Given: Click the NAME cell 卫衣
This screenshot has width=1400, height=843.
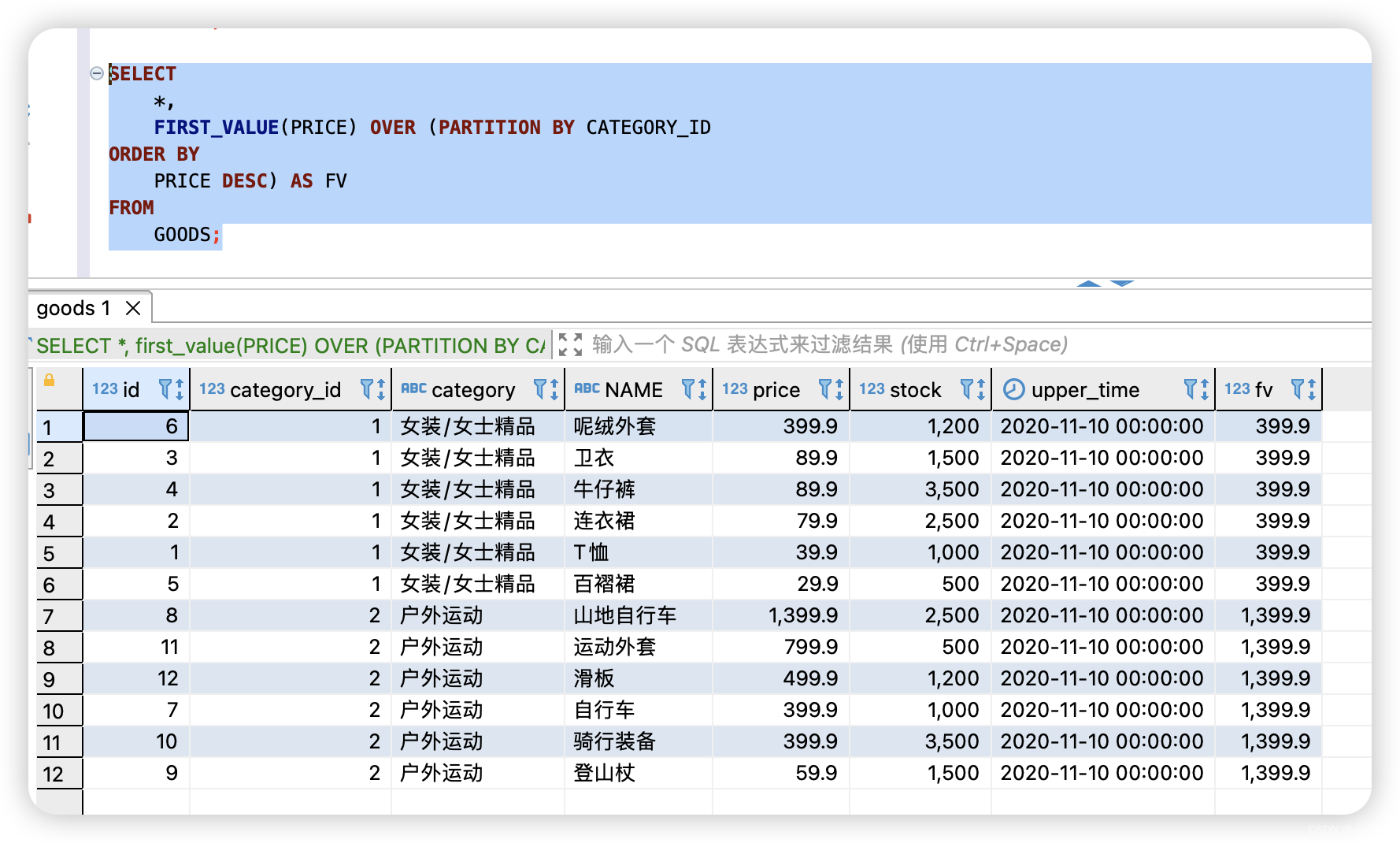Looking at the screenshot, I should pos(639,458).
